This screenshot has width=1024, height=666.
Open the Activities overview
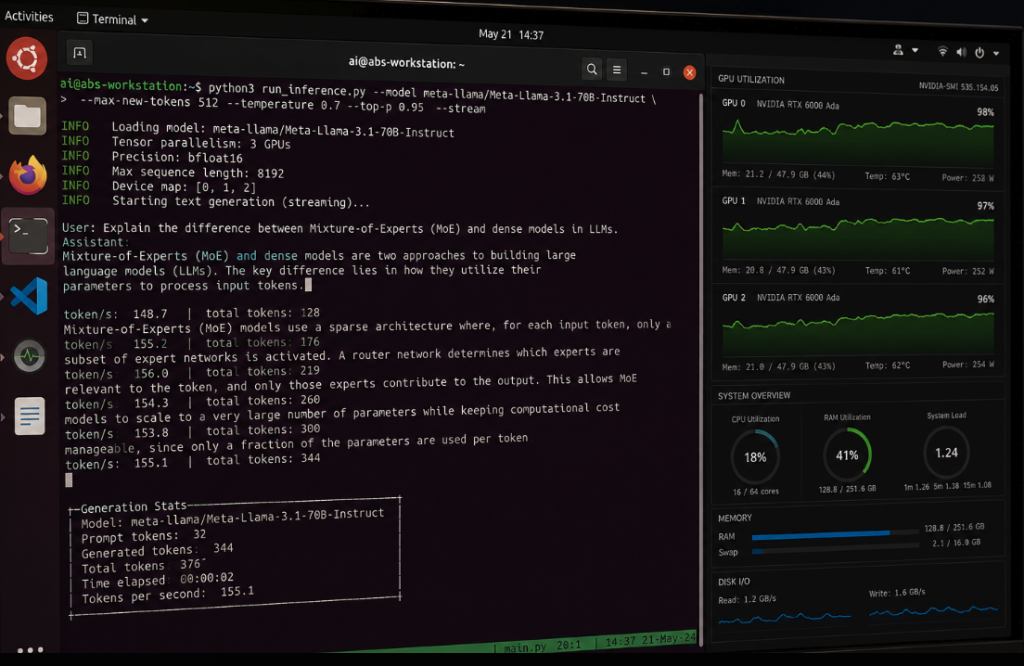pos(29,16)
